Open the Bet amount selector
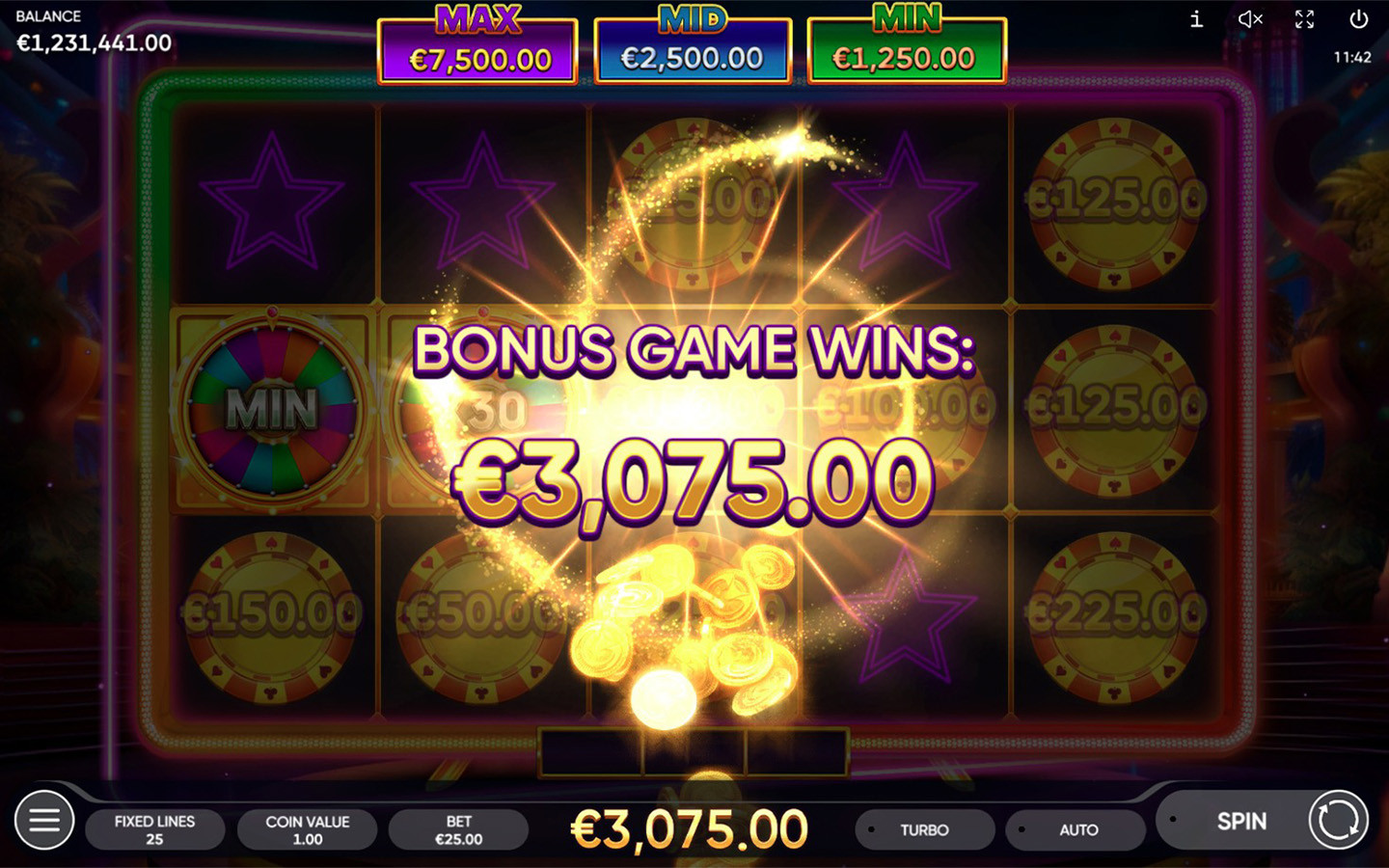Screen dimensions: 1389x868 click(x=459, y=829)
